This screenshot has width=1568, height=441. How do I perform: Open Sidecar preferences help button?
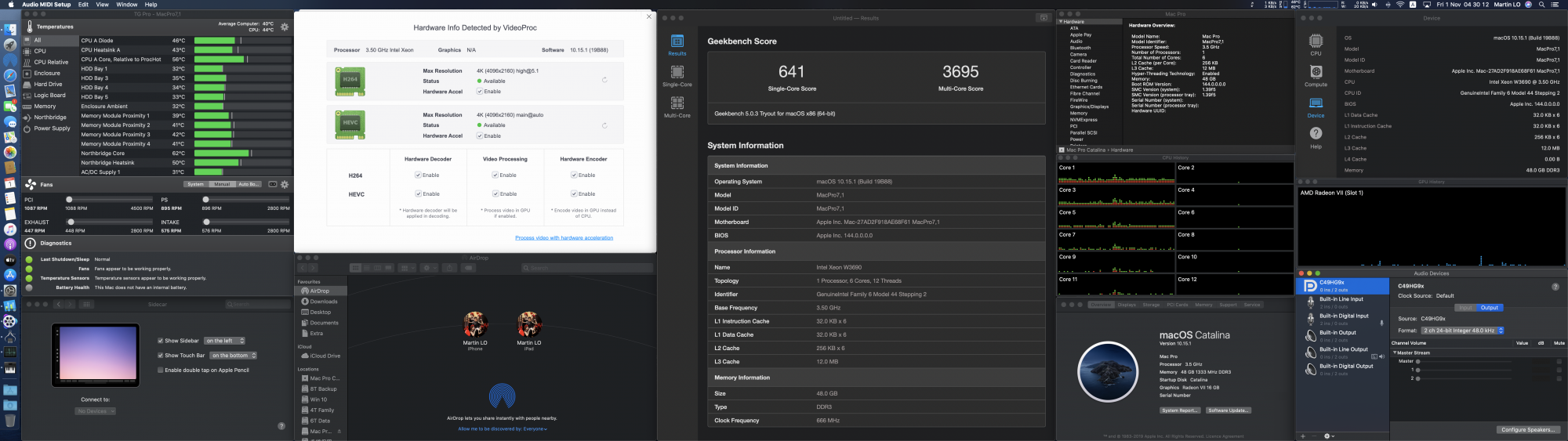point(281,425)
